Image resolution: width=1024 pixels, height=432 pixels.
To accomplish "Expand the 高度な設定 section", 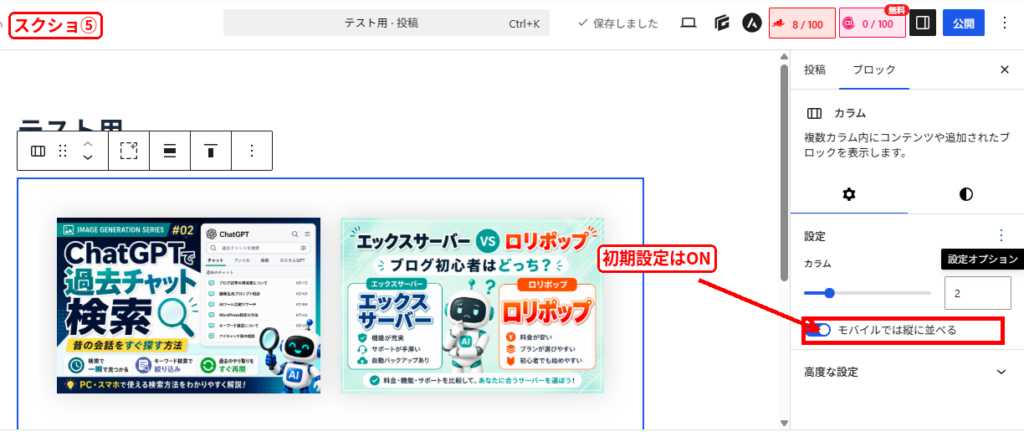I will [907, 372].
